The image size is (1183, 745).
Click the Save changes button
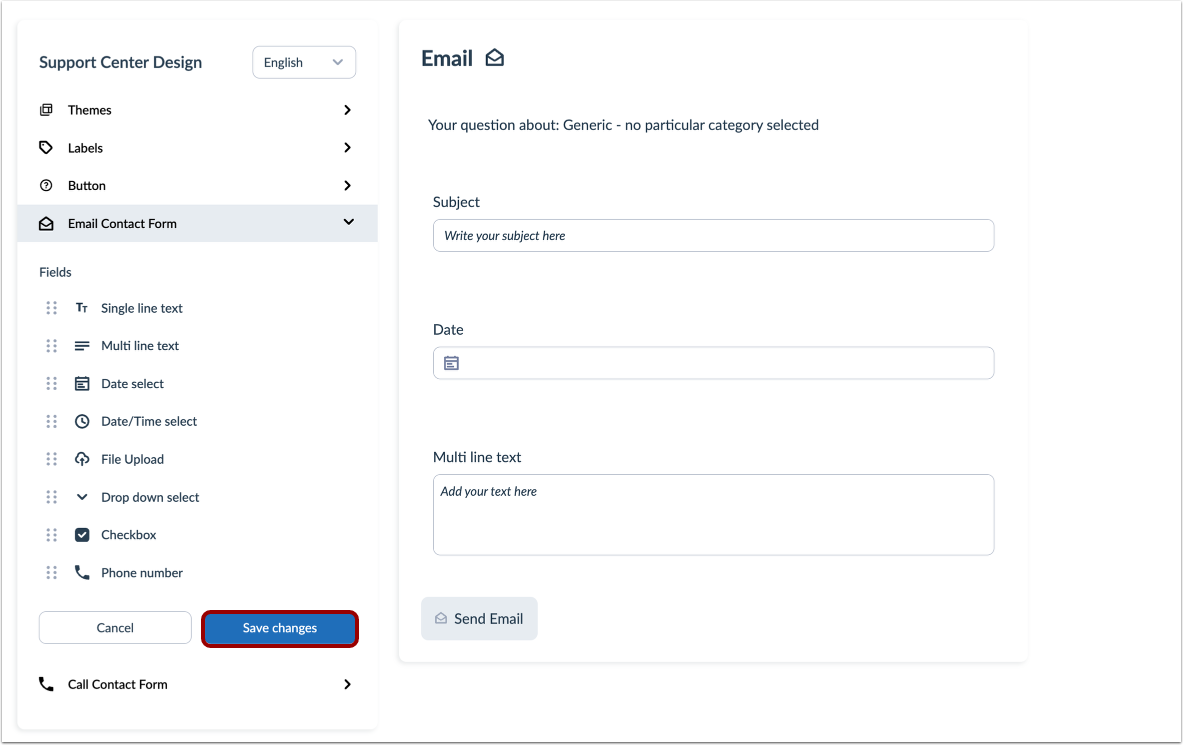tap(280, 628)
